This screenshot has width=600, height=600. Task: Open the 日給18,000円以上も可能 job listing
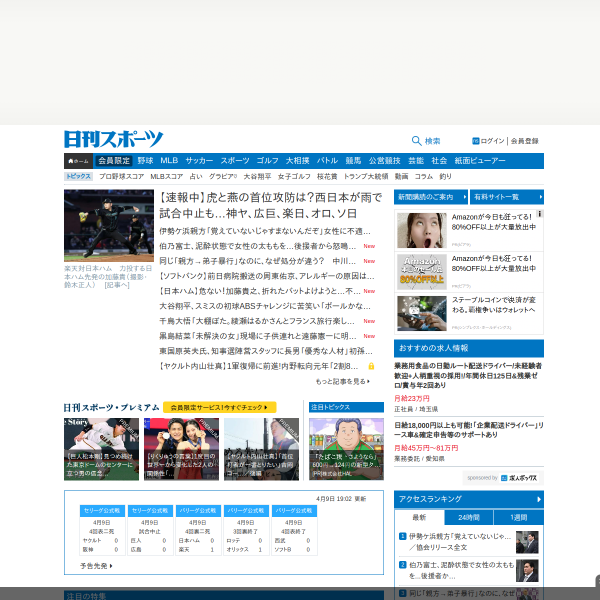(469, 430)
